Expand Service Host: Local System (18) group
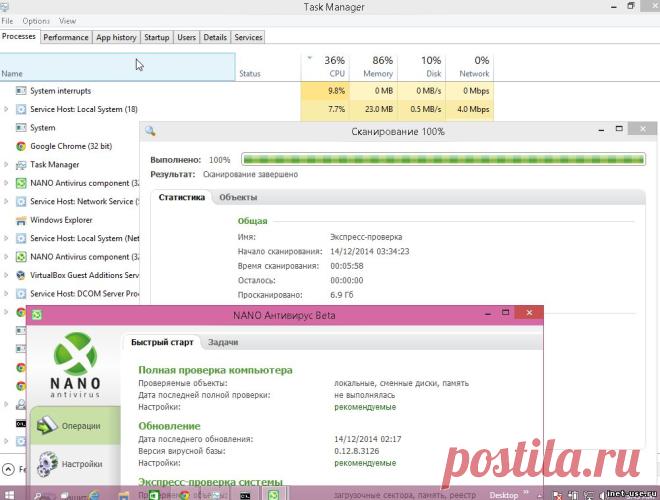This screenshot has width=660, height=500. pos(6,109)
